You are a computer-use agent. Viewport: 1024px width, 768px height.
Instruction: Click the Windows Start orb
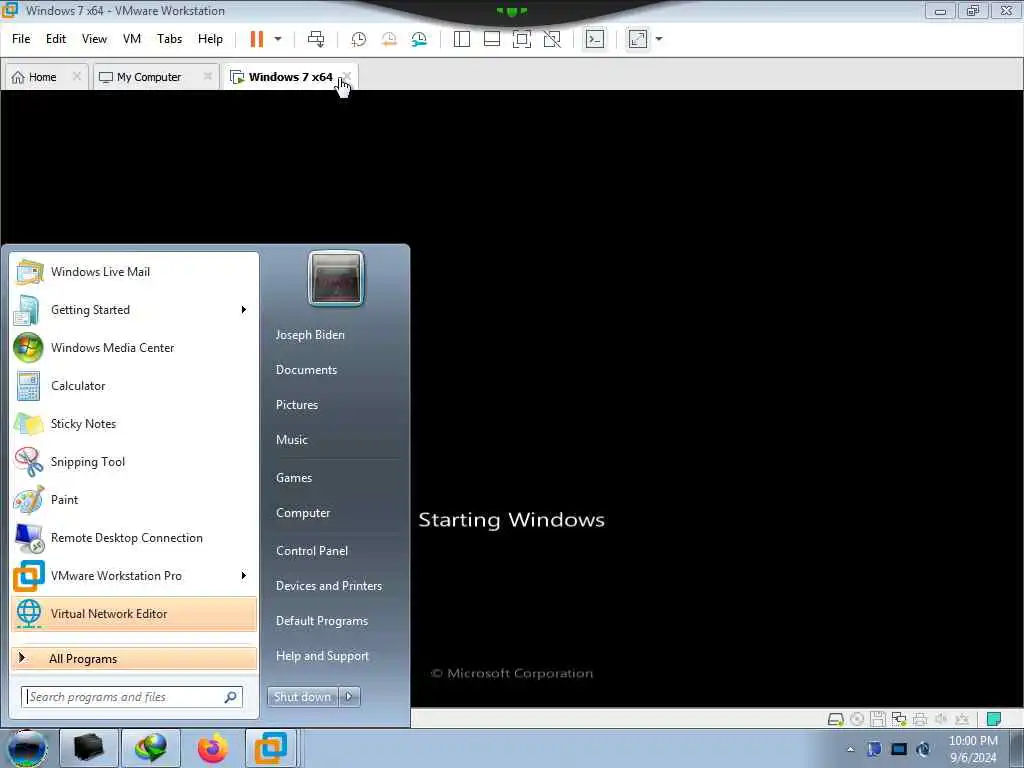point(26,748)
